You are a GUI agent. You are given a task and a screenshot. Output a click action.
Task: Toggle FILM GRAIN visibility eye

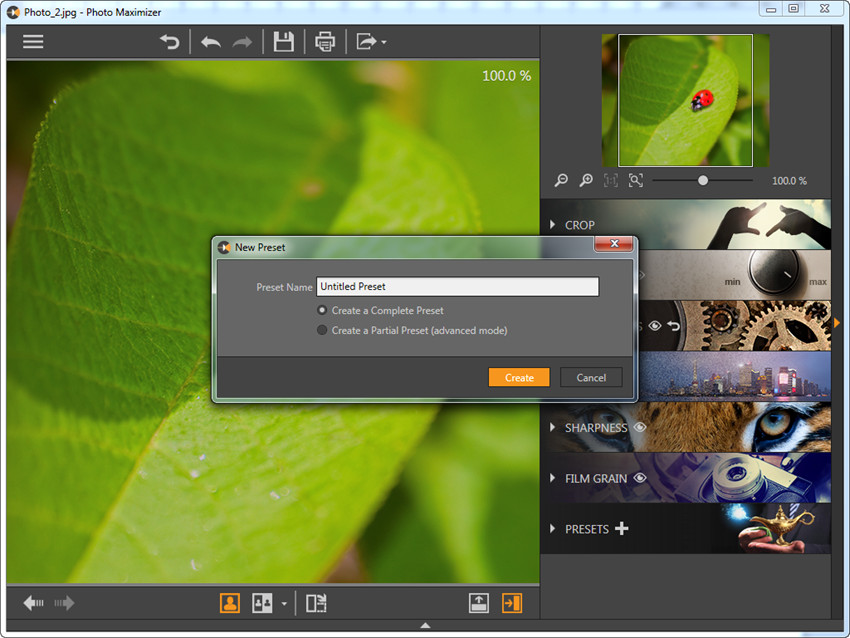coord(640,478)
